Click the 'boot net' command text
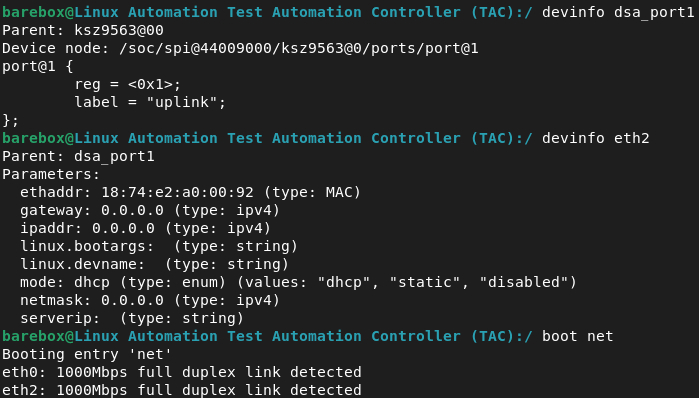The height and width of the screenshot is (398, 699). [578, 336]
